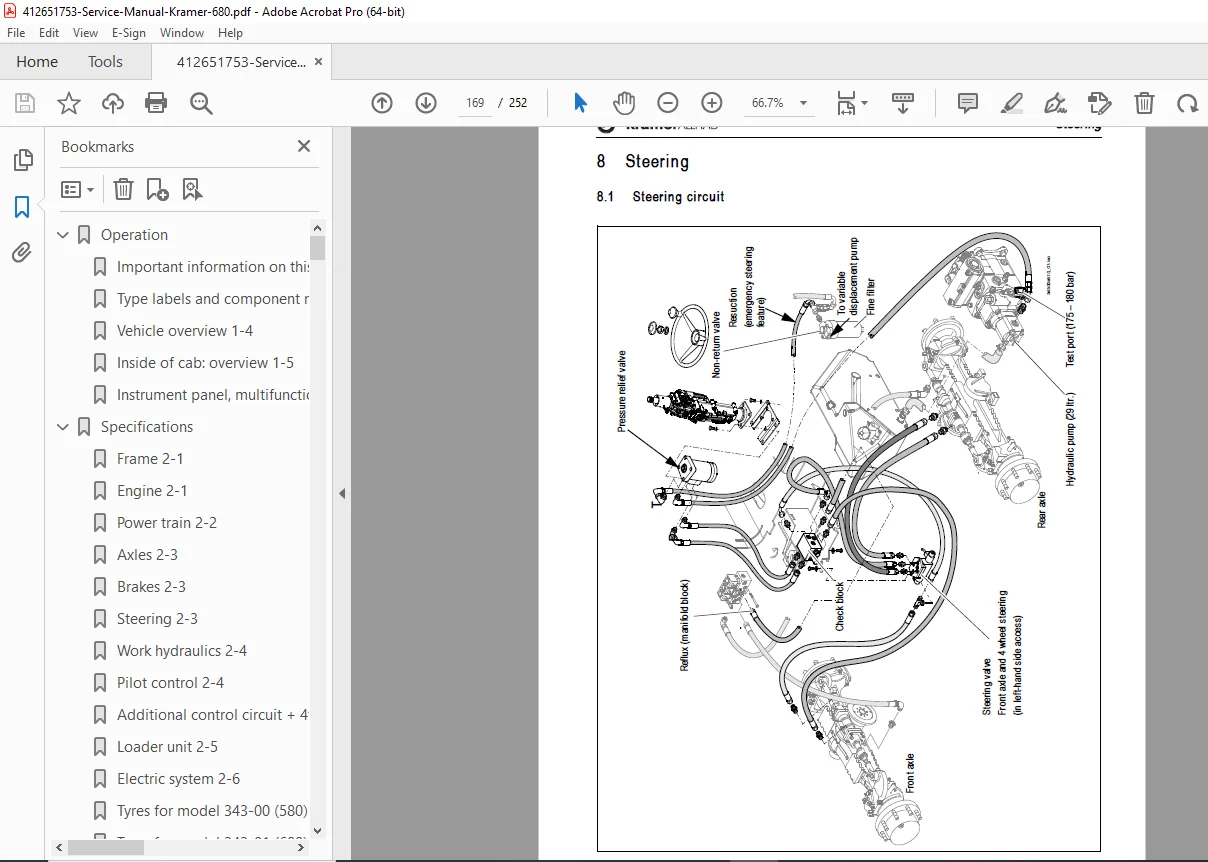Go to previous page arrow
The height and width of the screenshot is (862, 1208).
coord(382,103)
